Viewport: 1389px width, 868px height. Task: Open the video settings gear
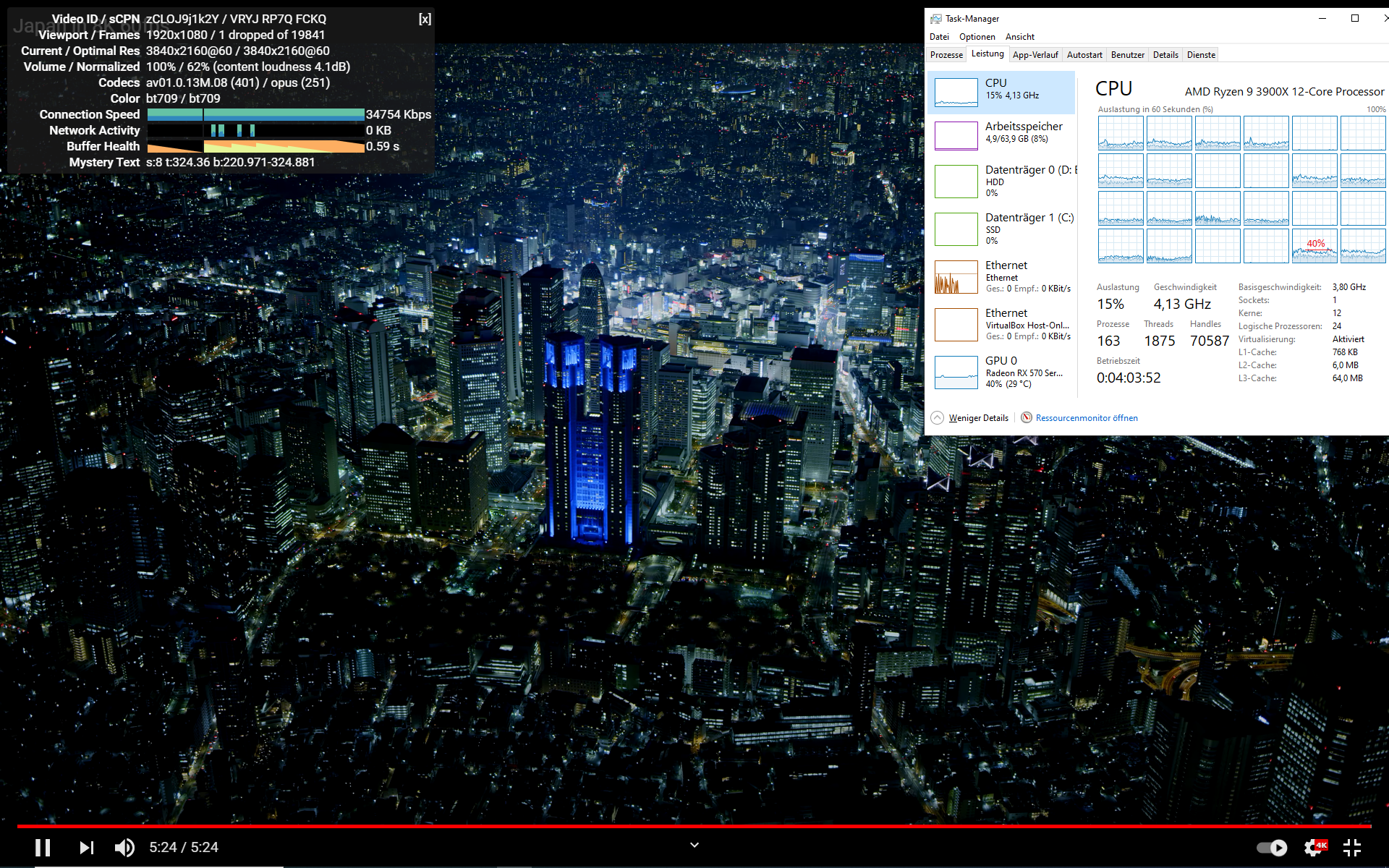click(x=1314, y=847)
